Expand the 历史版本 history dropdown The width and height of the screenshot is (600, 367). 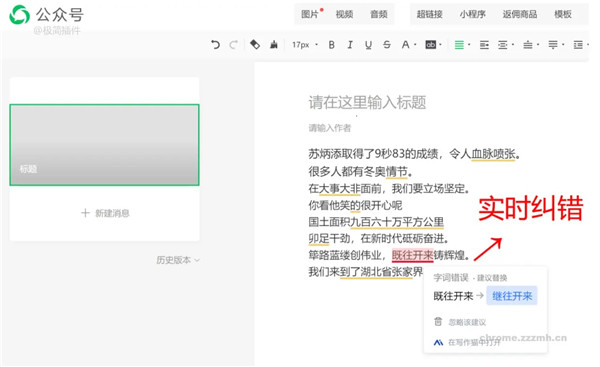178,260
